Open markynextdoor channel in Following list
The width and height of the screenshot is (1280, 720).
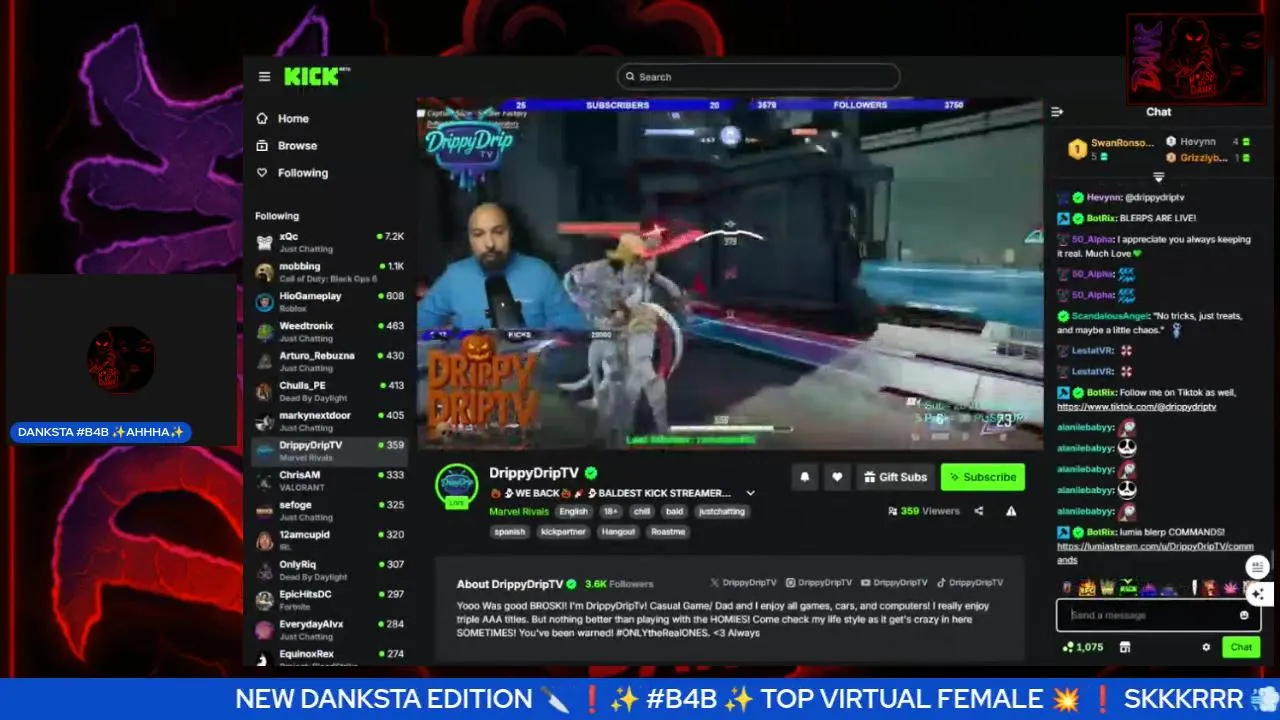(329, 421)
